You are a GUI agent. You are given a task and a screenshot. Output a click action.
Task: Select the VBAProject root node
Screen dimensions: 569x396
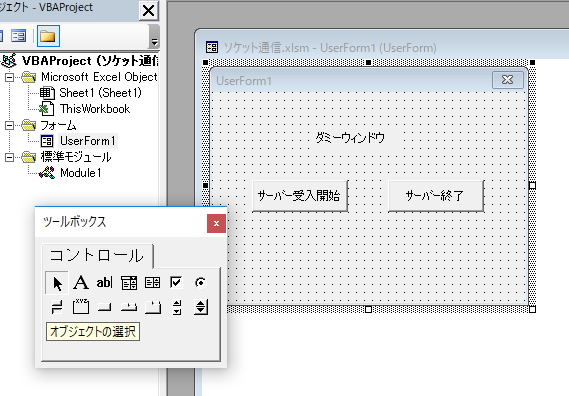(90, 61)
